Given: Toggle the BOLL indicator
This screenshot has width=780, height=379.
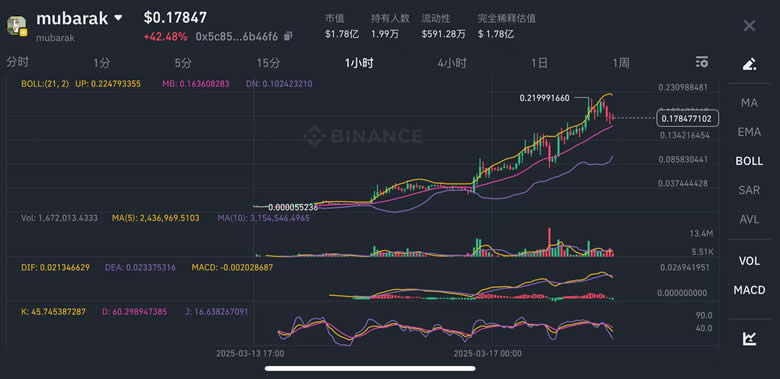Looking at the screenshot, I should pos(749,161).
